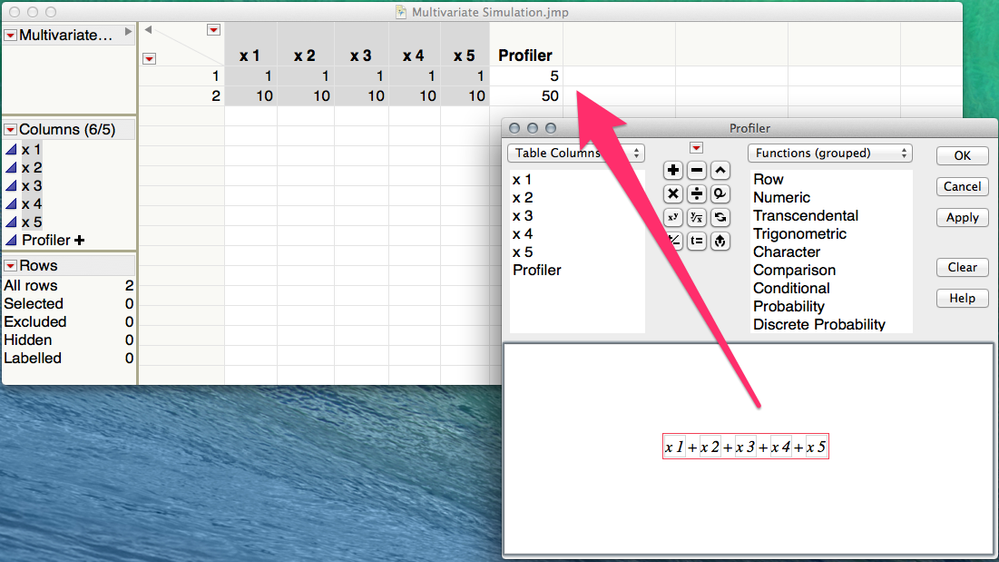This screenshot has width=999, height=562.
Task: Click the plus (add) keypad button
Action: (673, 171)
